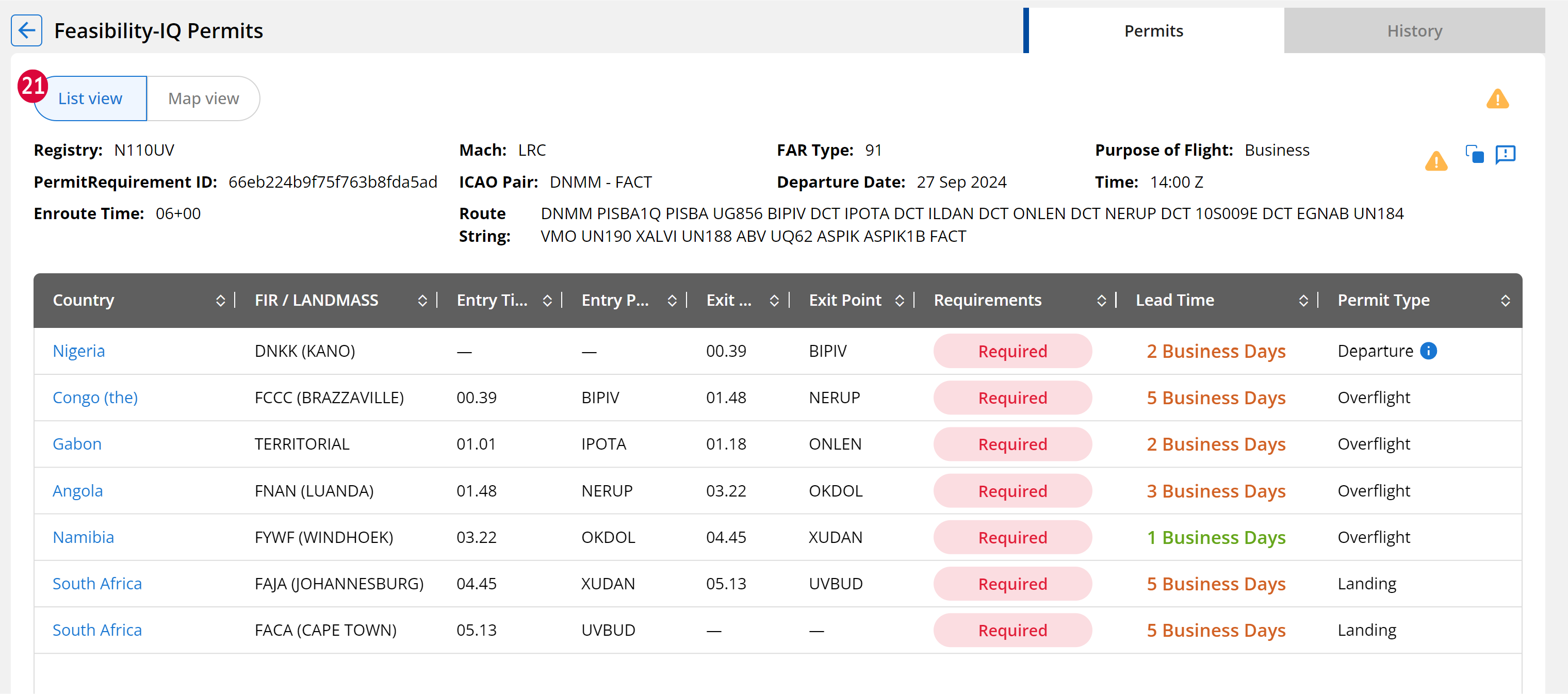Select List view
Image resolution: width=1568 pixels, height=694 pixels.
click(x=90, y=98)
